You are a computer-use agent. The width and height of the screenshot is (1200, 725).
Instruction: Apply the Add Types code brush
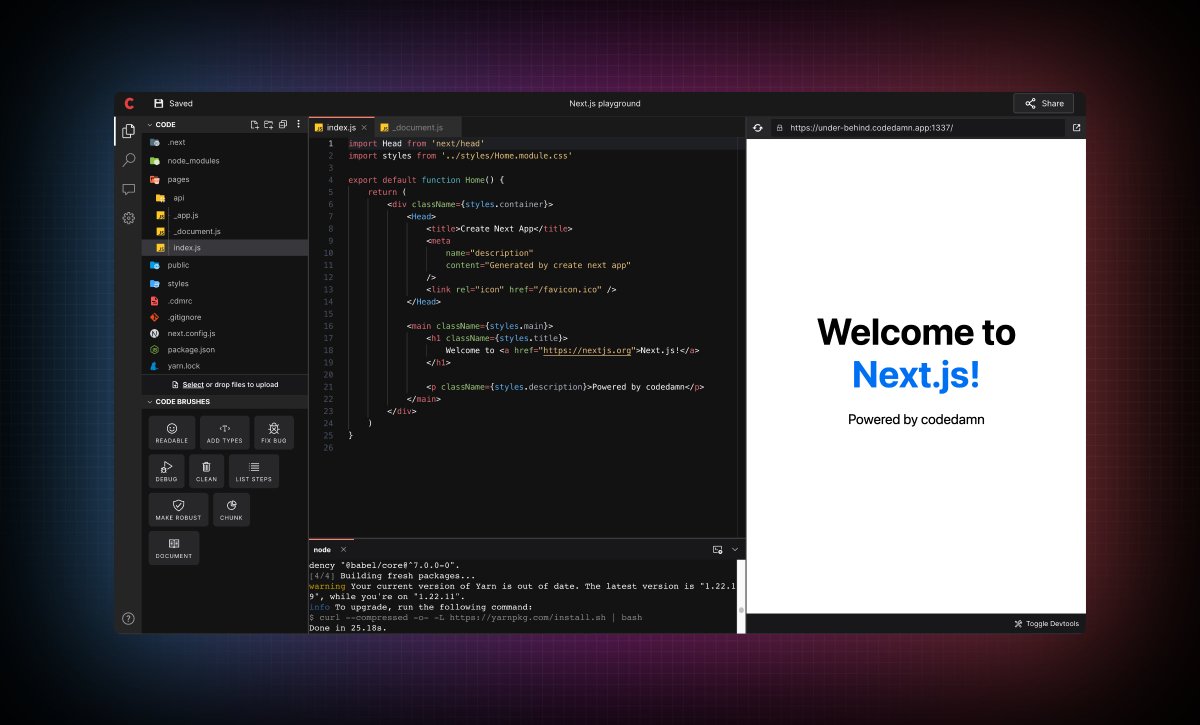pyautogui.click(x=225, y=433)
